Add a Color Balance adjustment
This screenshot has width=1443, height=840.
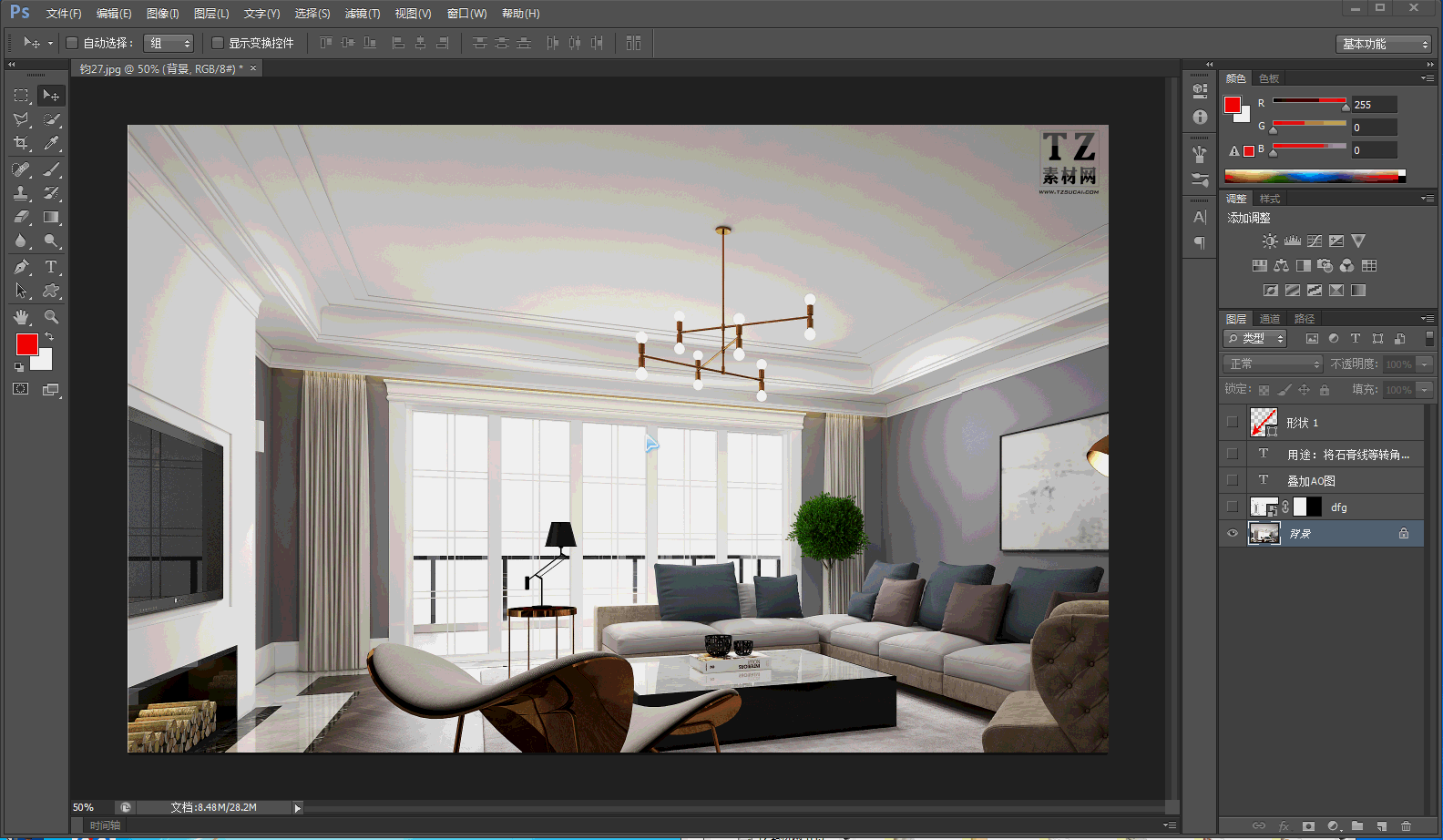pyautogui.click(x=1282, y=266)
